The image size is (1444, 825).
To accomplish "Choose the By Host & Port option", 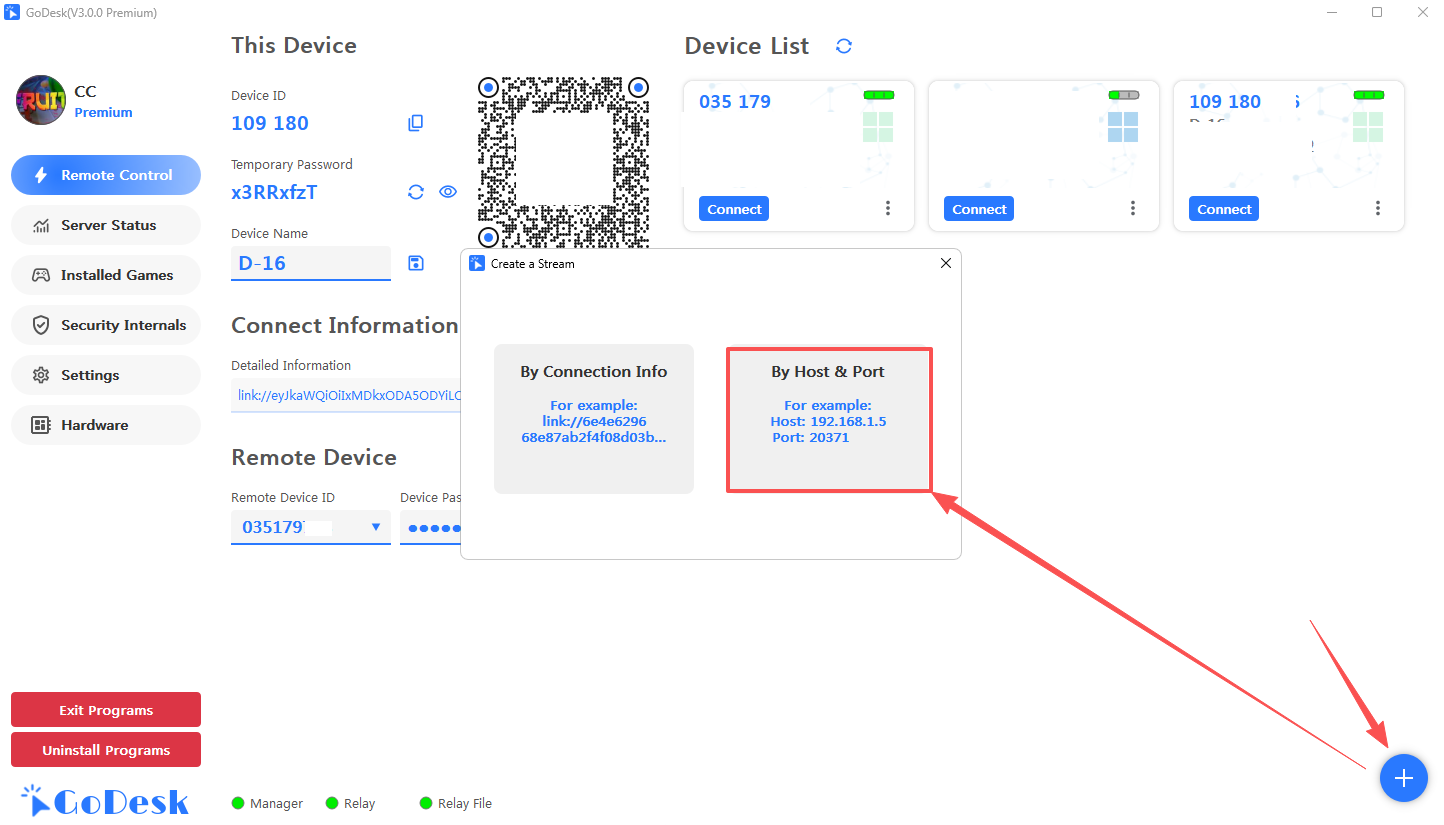I will tap(828, 419).
